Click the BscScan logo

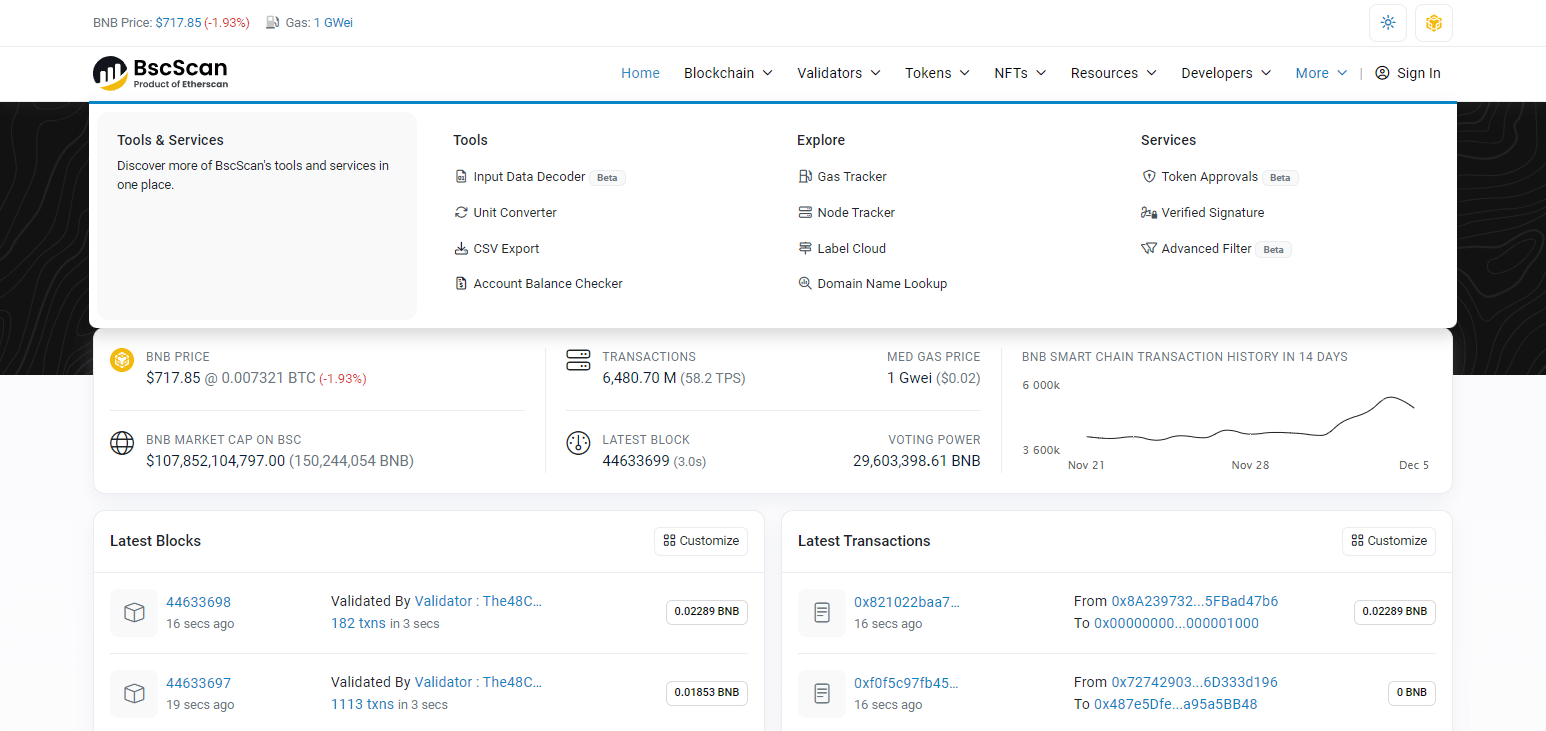160,73
